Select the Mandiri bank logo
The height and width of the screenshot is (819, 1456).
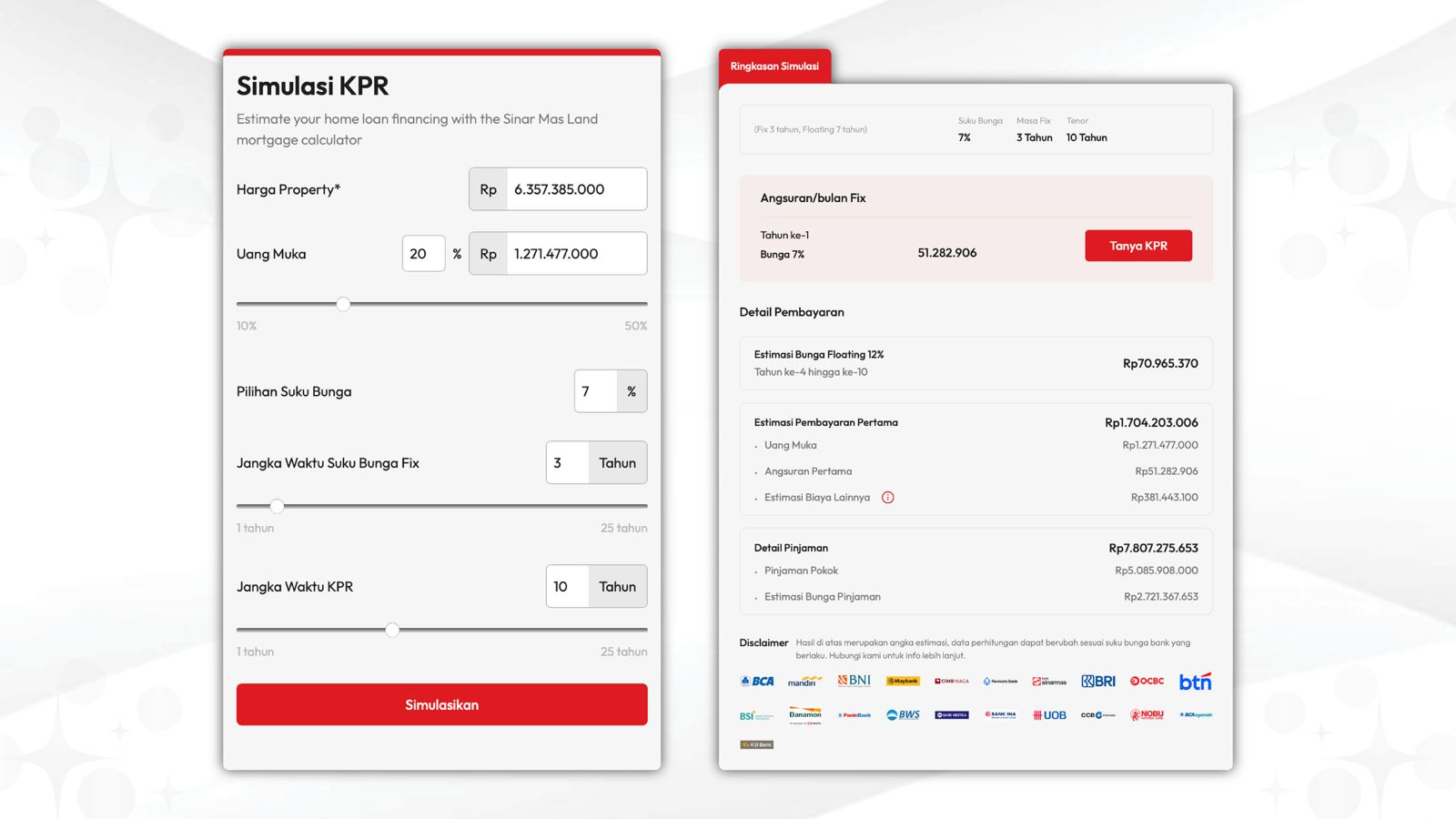point(804,681)
